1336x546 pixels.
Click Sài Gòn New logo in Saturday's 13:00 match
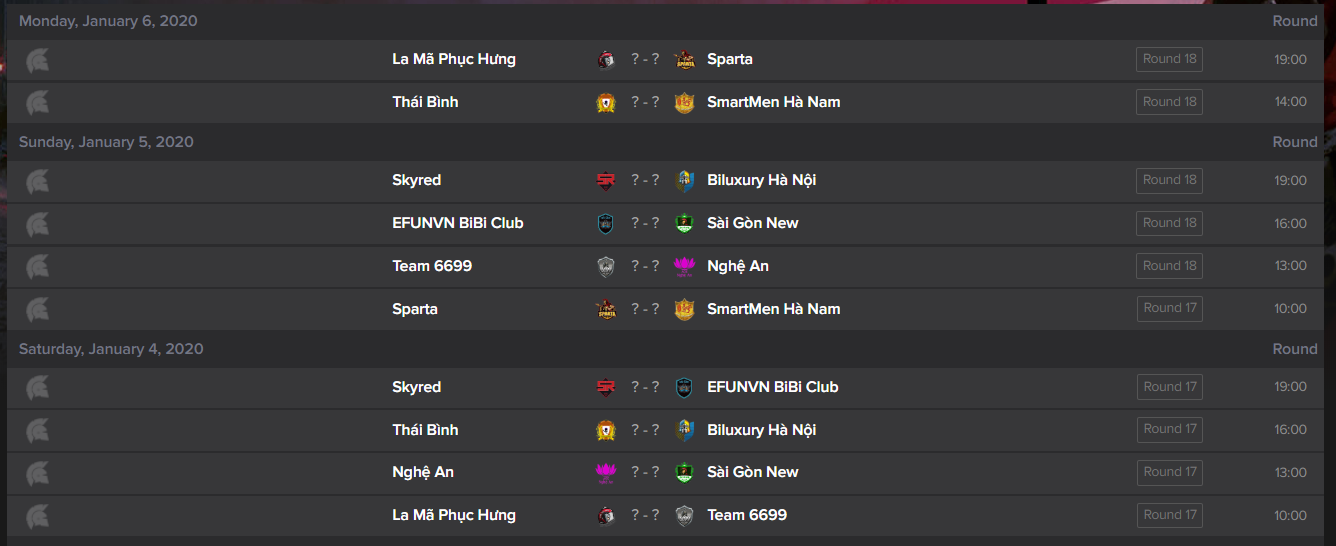click(x=684, y=472)
